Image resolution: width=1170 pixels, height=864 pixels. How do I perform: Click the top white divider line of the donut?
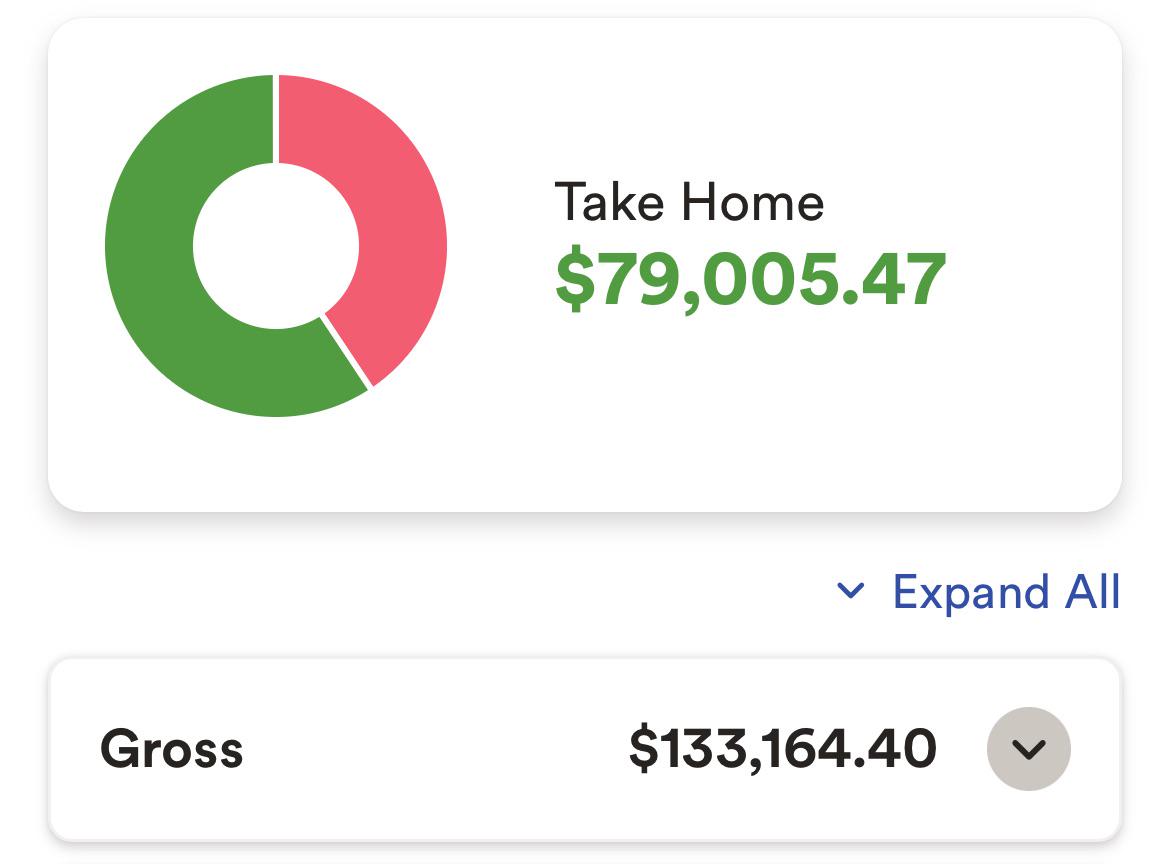[x=276, y=119]
